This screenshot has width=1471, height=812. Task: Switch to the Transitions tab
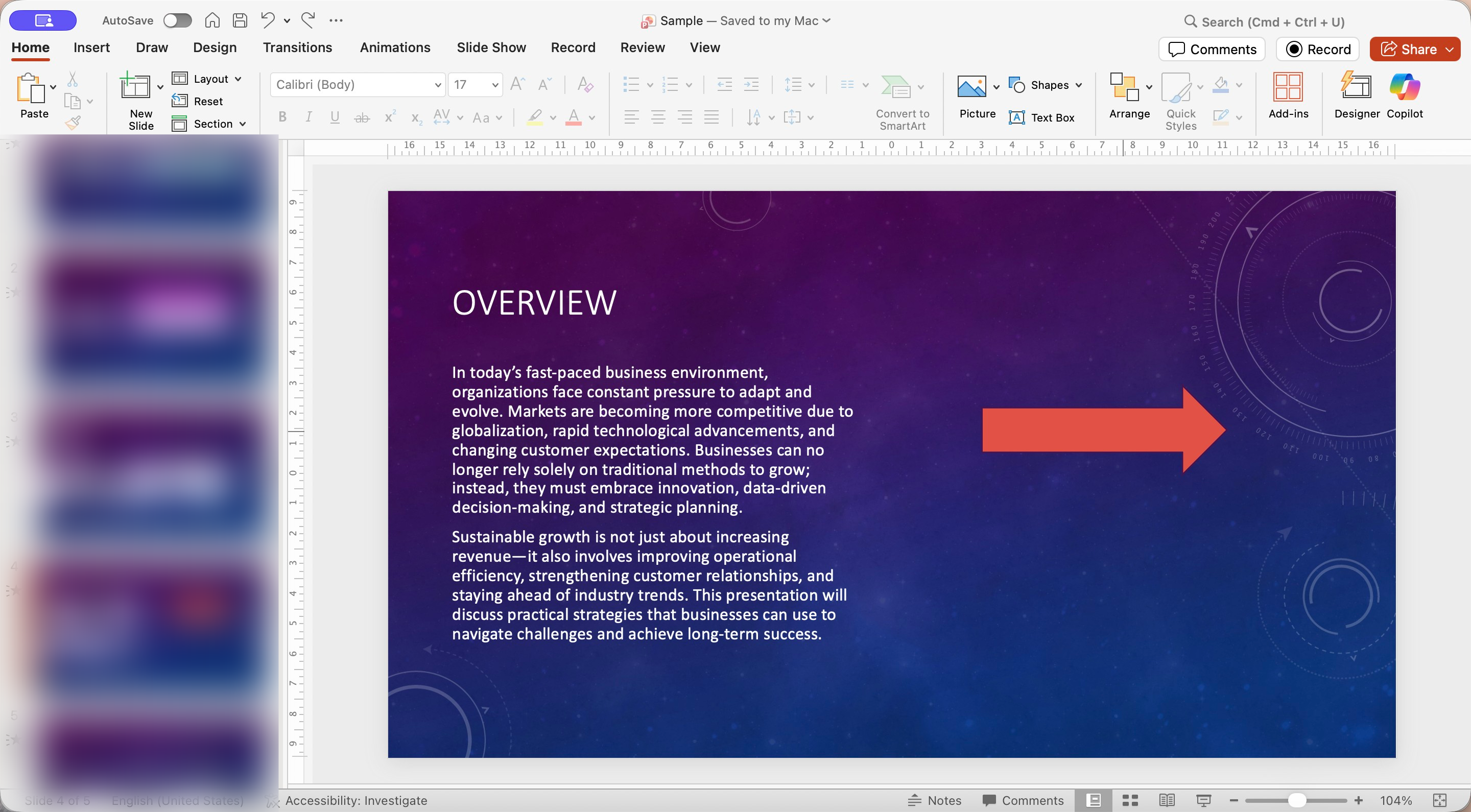pyautogui.click(x=297, y=47)
